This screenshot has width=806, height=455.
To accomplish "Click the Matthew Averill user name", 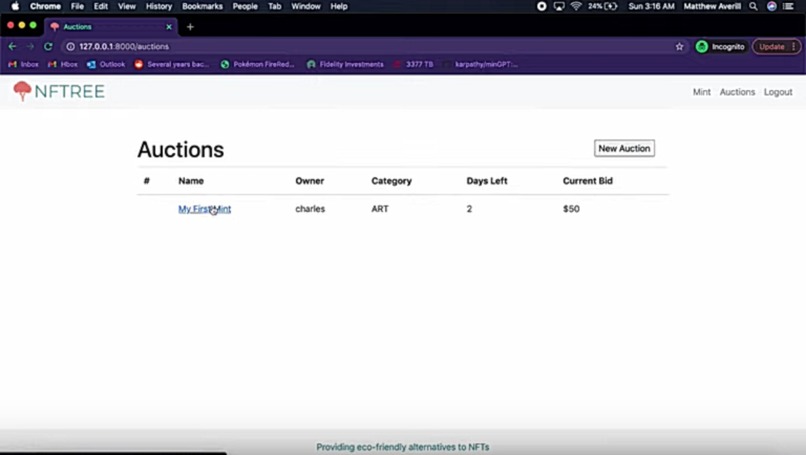I will click(x=712, y=6).
